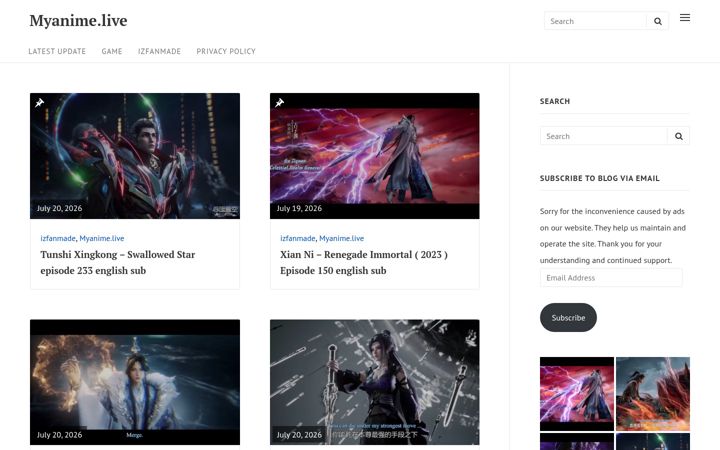Click the sidebar SEARCH heading
Screen dimensions: 720x450
point(555,101)
